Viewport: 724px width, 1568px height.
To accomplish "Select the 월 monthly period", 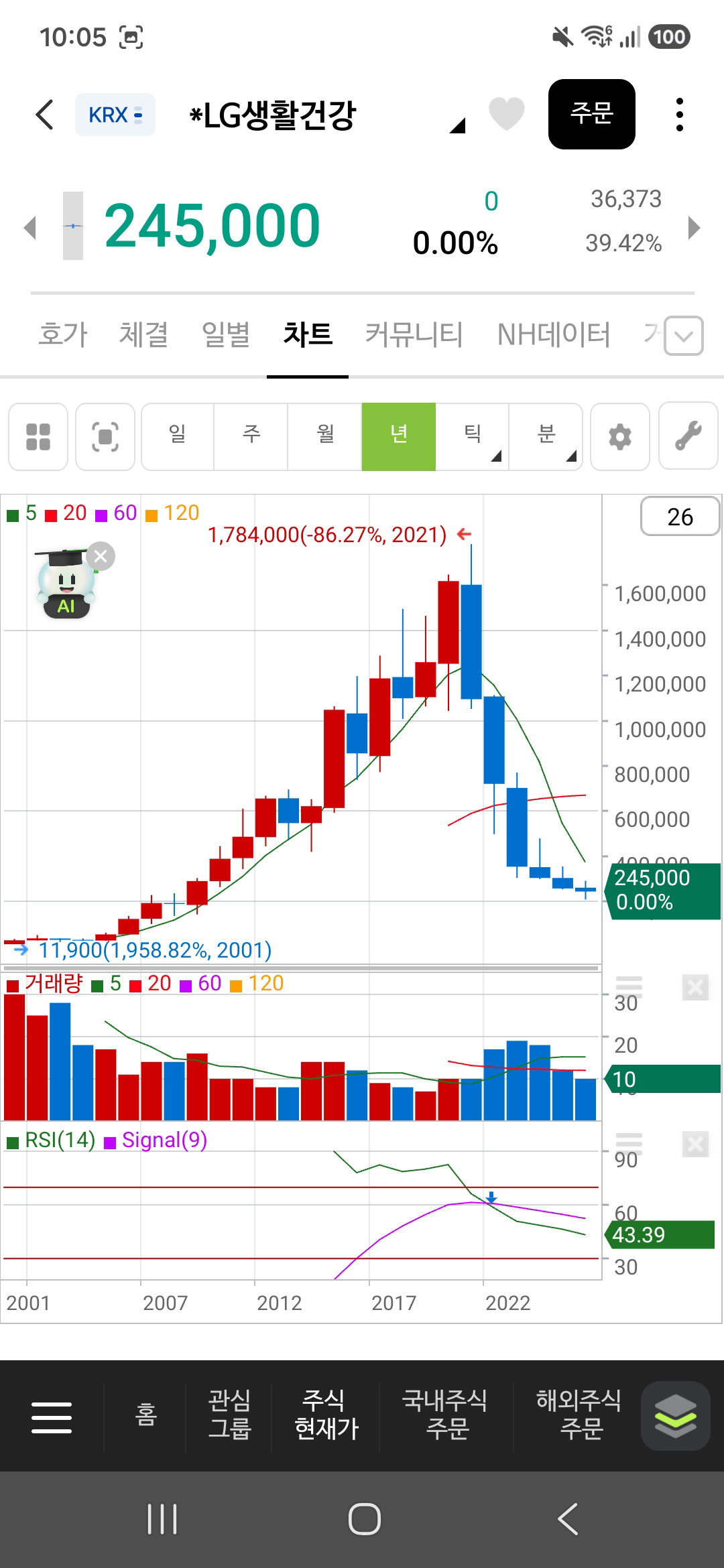I will tap(325, 437).
